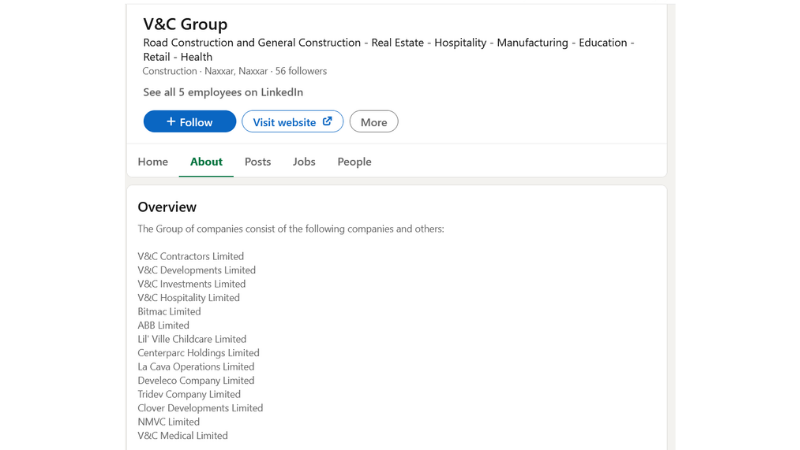Click the 56 followers text
This screenshot has width=800, height=450.
coord(301,71)
